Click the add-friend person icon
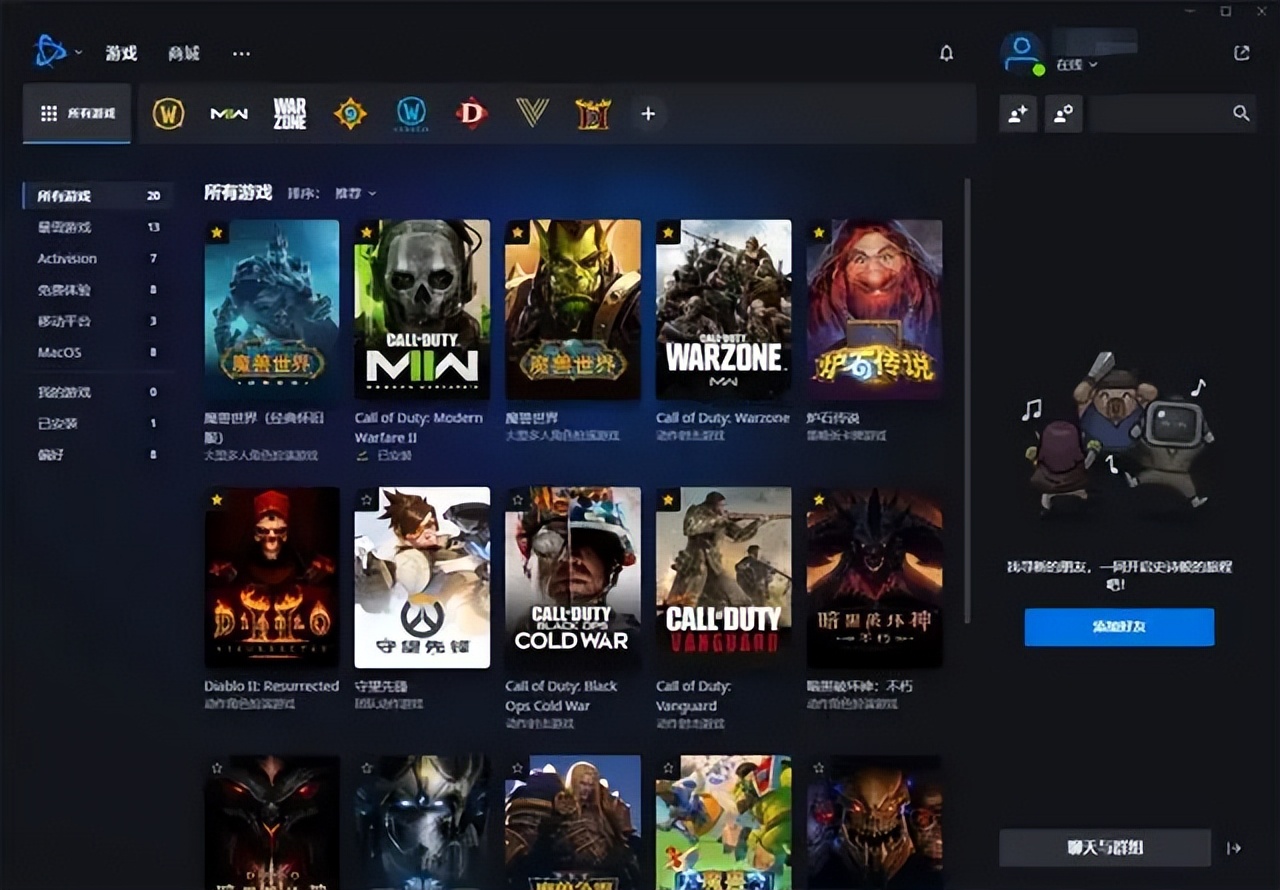Screen dimensions: 1280x890 tap(1017, 114)
